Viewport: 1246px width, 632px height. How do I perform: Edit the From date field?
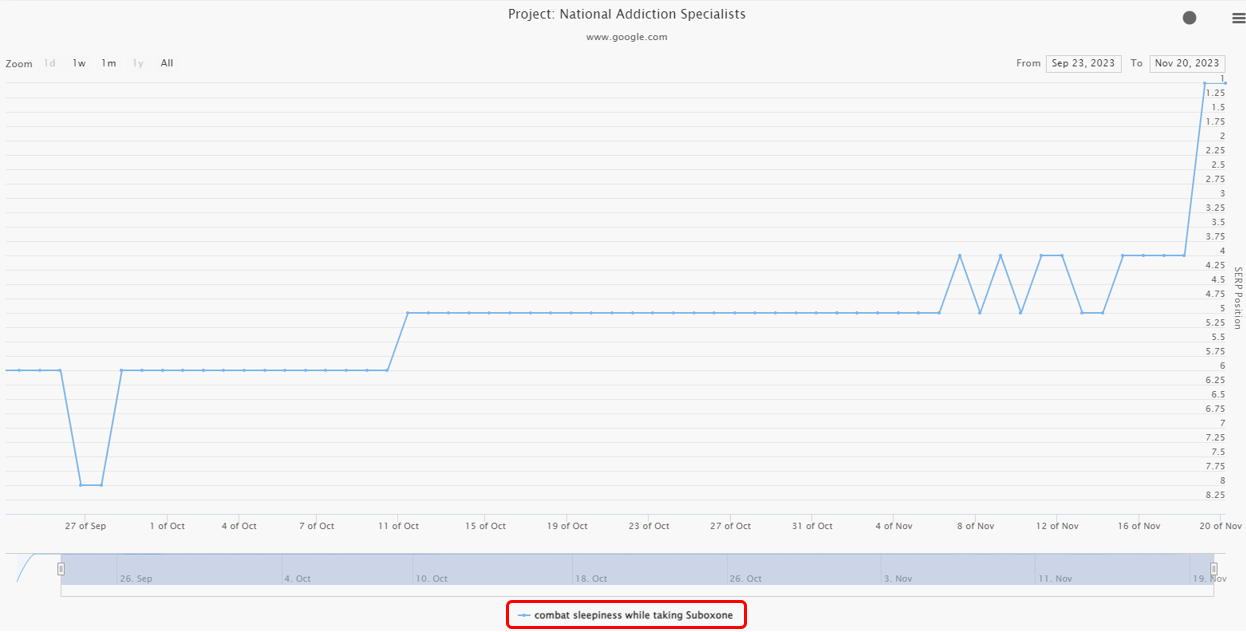(1083, 64)
